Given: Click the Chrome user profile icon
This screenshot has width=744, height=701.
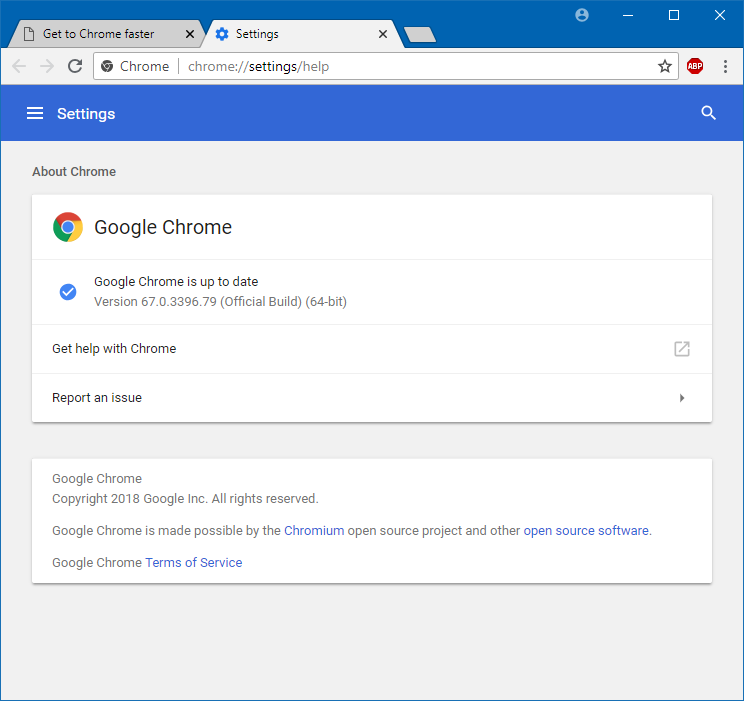Looking at the screenshot, I should pos(582,15).
